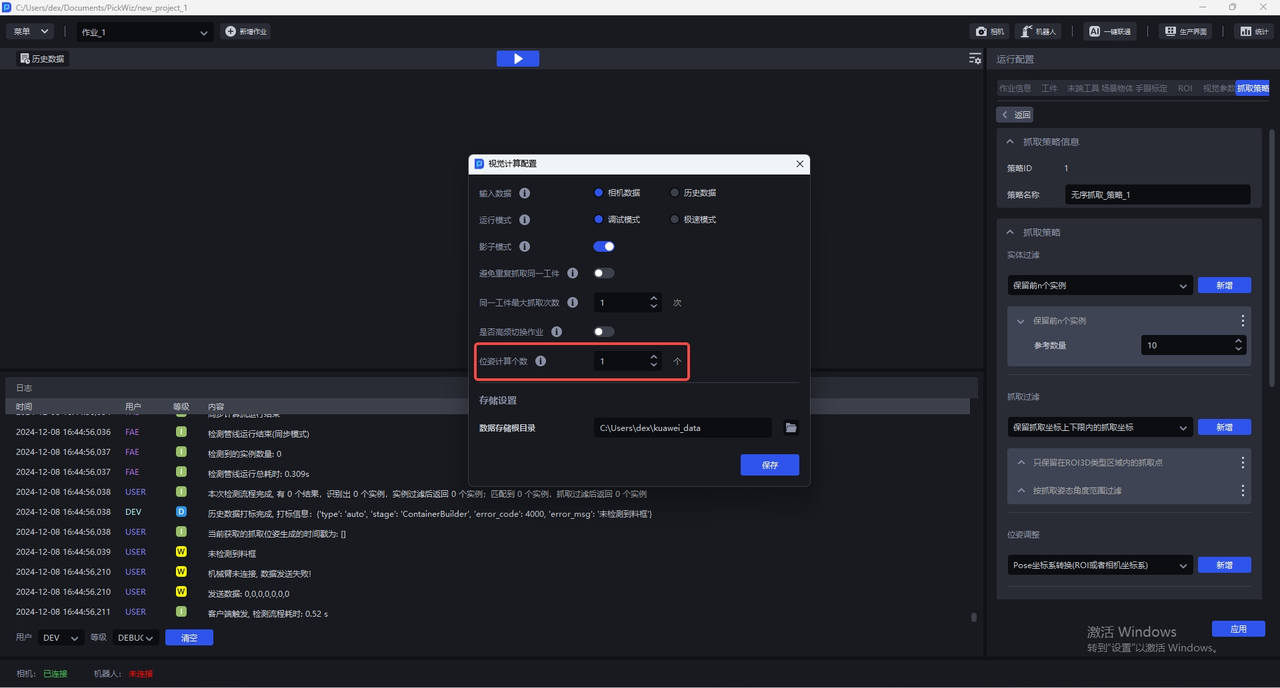Open the 作业_1 job dropdown
Image resolution: width=1280 pixels, height=688 pixels.
(145, 32)
